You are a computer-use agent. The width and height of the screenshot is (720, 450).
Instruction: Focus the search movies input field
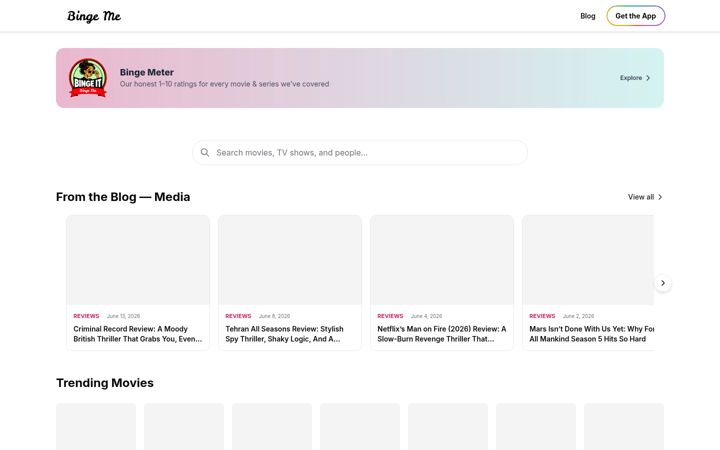click(360, 152)
